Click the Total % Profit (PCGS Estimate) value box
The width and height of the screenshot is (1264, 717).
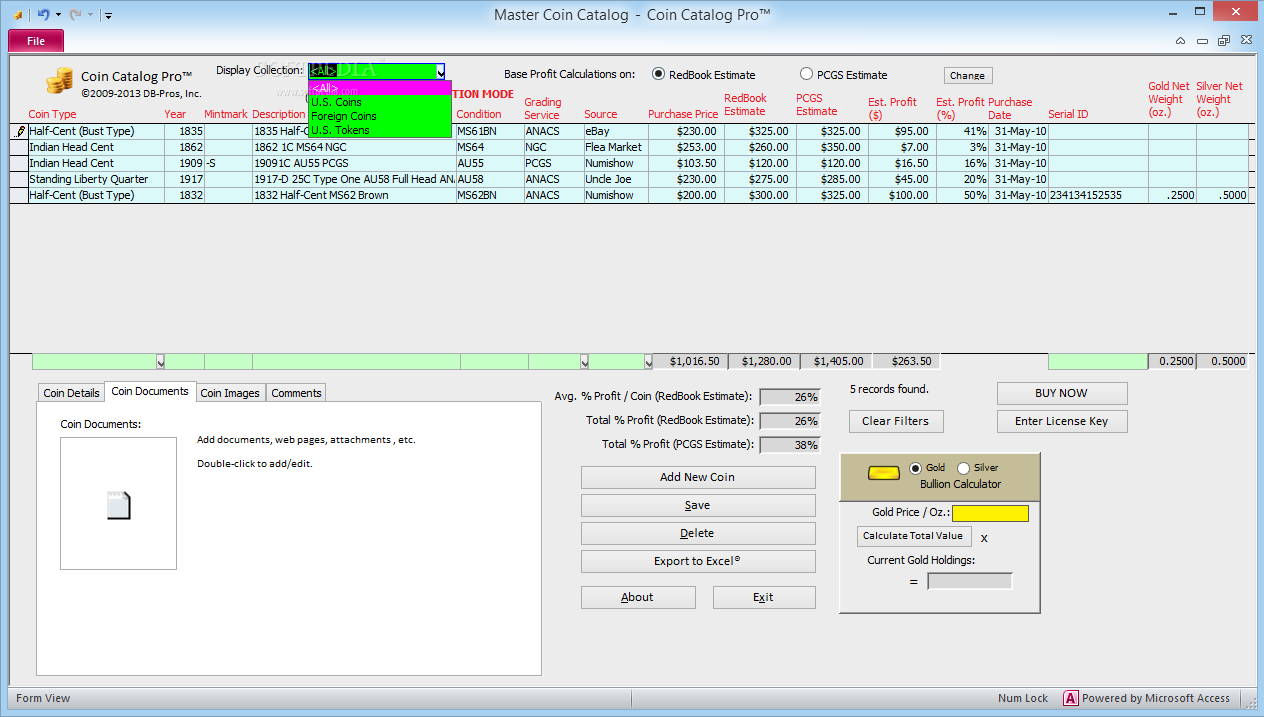pos(790,445)
